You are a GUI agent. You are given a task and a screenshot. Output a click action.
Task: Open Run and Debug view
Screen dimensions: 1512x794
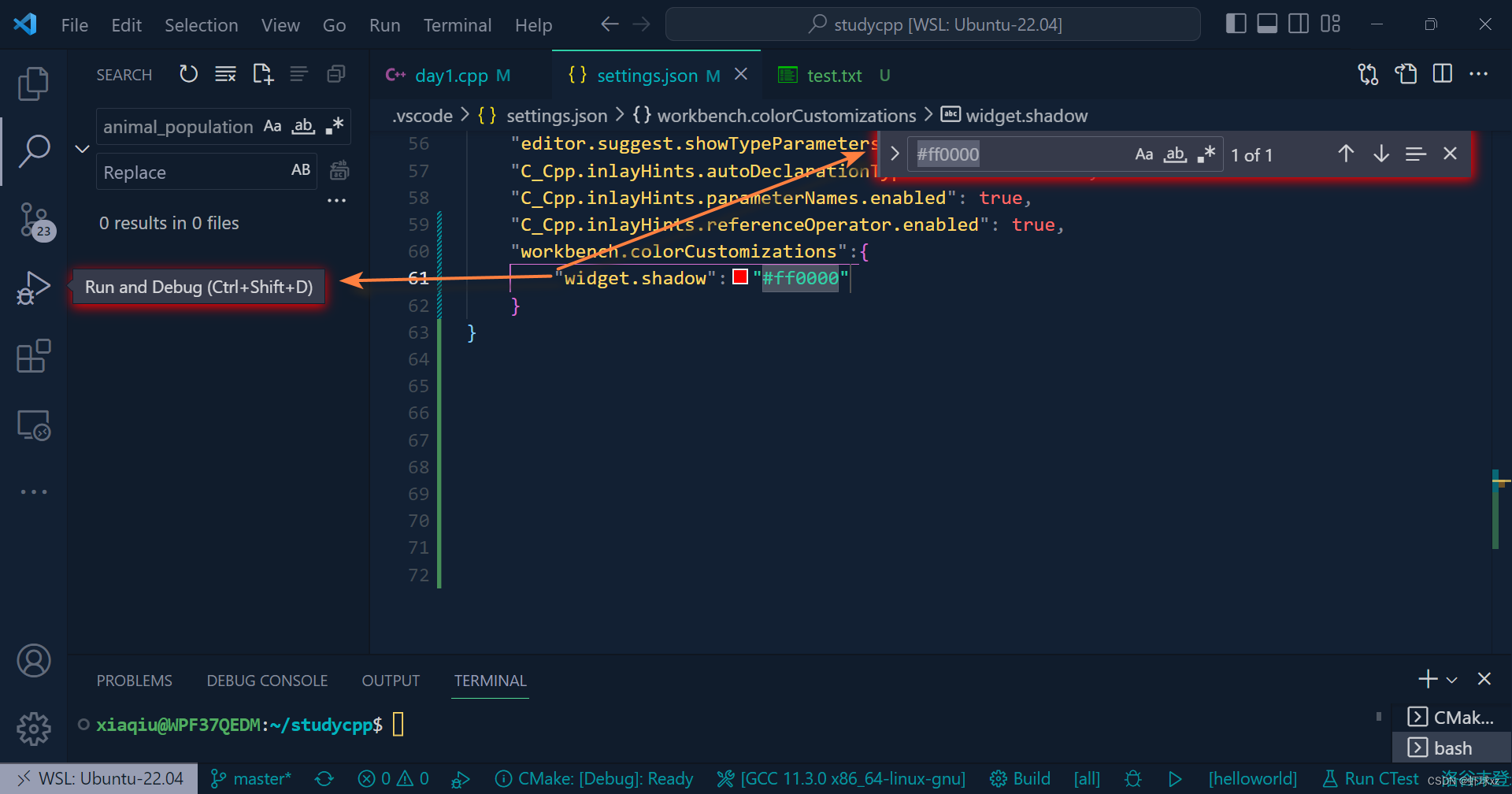[33, 288]
